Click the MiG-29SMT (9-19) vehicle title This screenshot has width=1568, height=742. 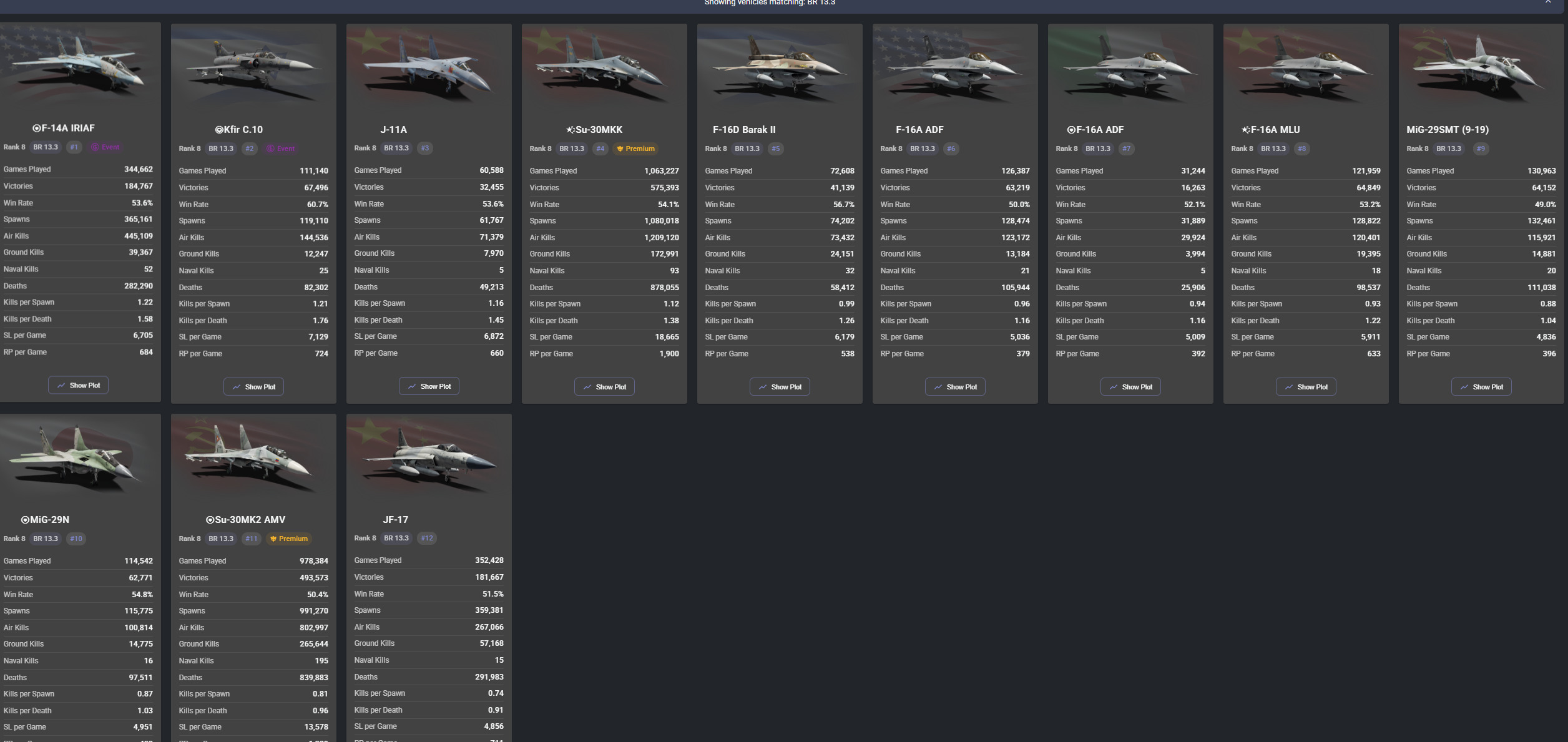coord(1448,130)
